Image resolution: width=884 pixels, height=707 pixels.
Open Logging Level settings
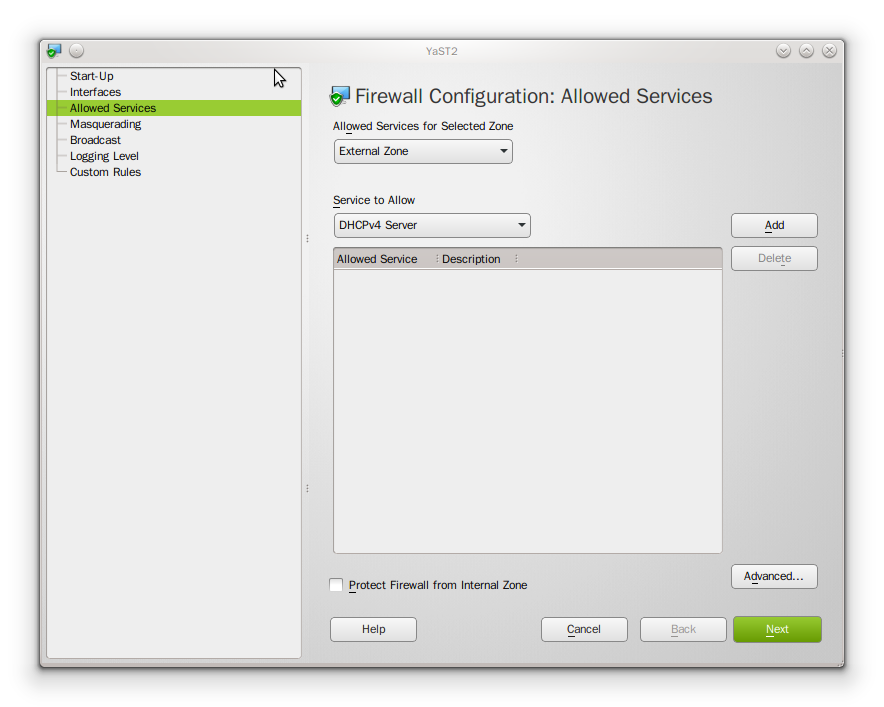(104, 156)
